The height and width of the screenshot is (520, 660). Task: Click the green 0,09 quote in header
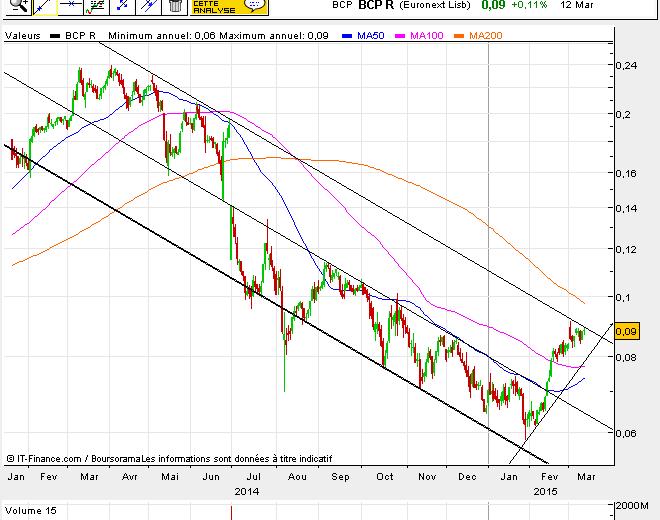(x=493, y=5)
